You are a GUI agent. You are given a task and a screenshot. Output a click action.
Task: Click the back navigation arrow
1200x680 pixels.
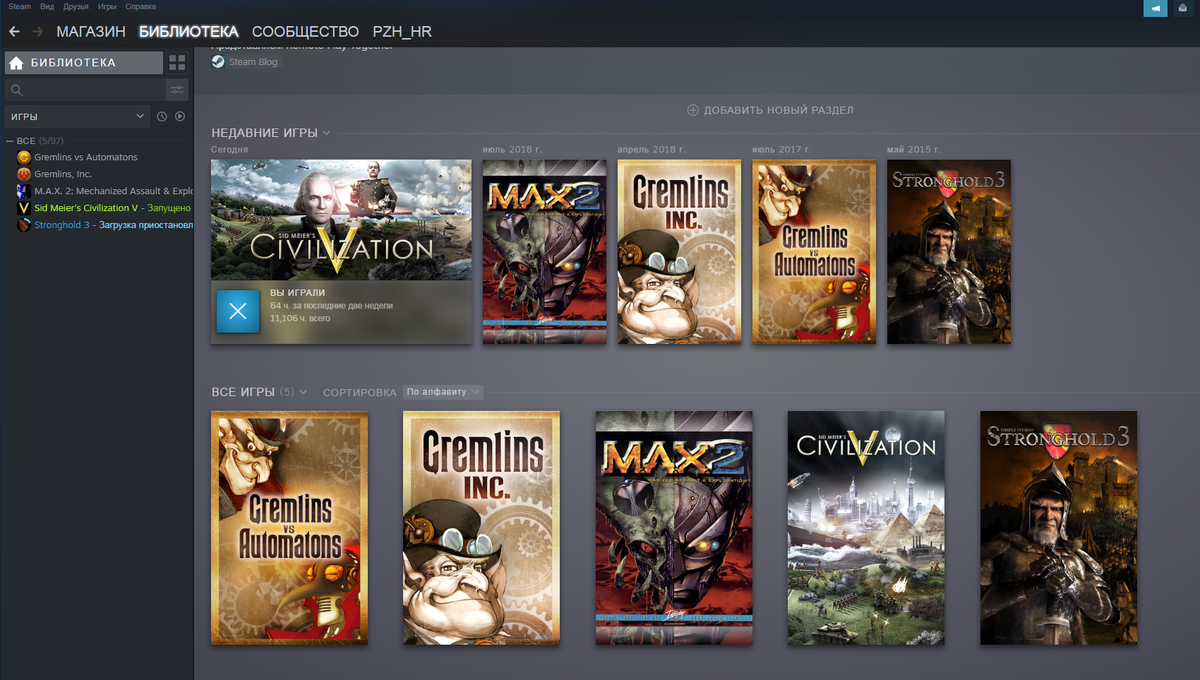click(14, 31)
